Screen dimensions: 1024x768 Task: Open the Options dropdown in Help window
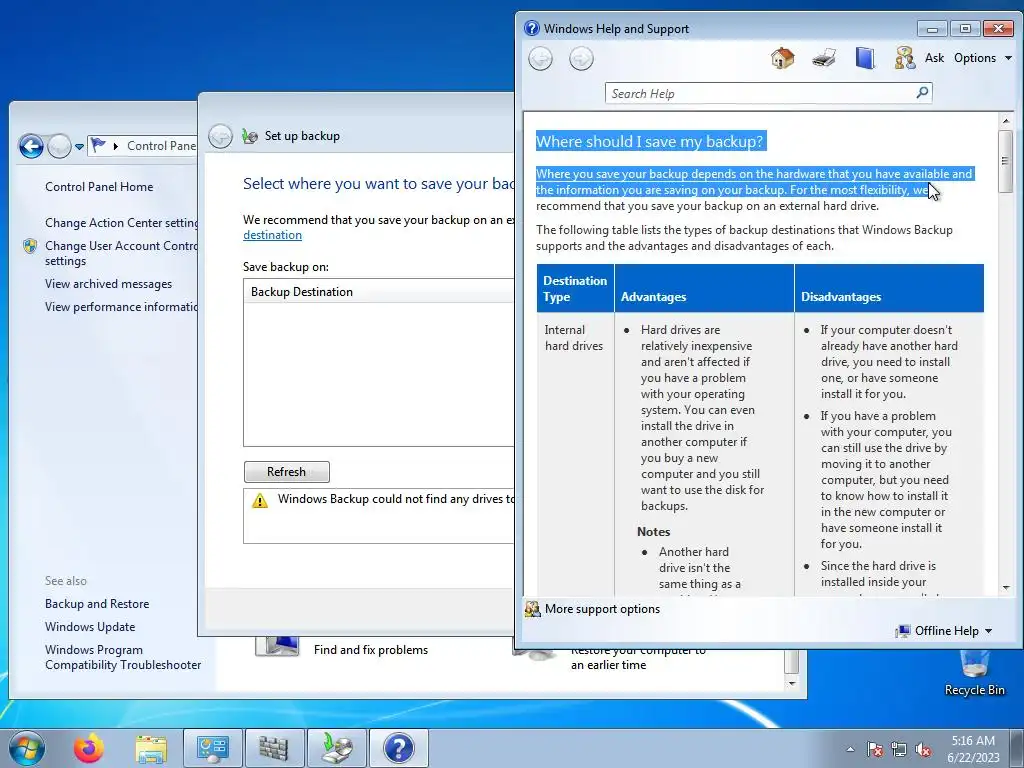click(983, 58)
